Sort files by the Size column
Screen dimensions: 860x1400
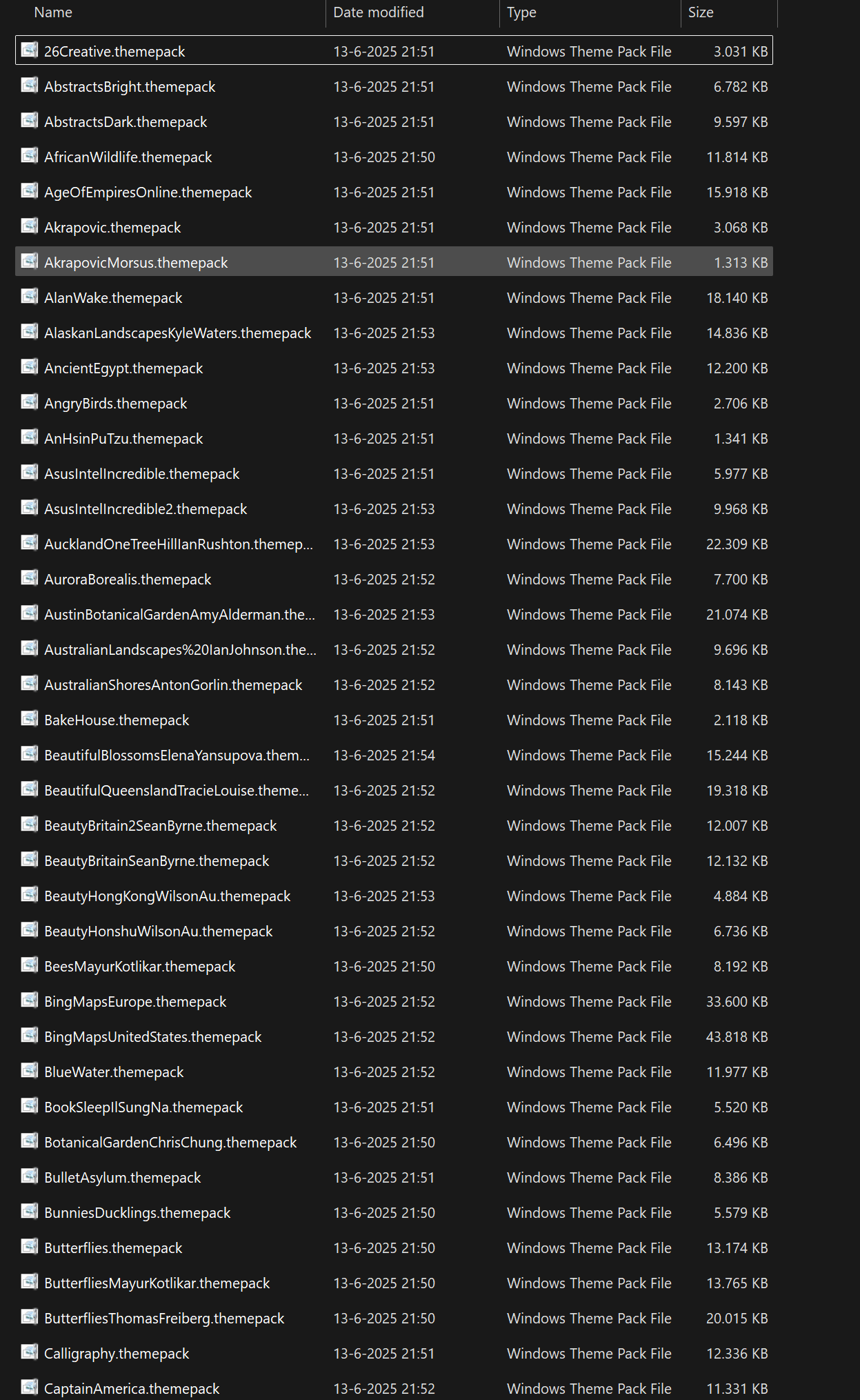(x=701, y=12)
